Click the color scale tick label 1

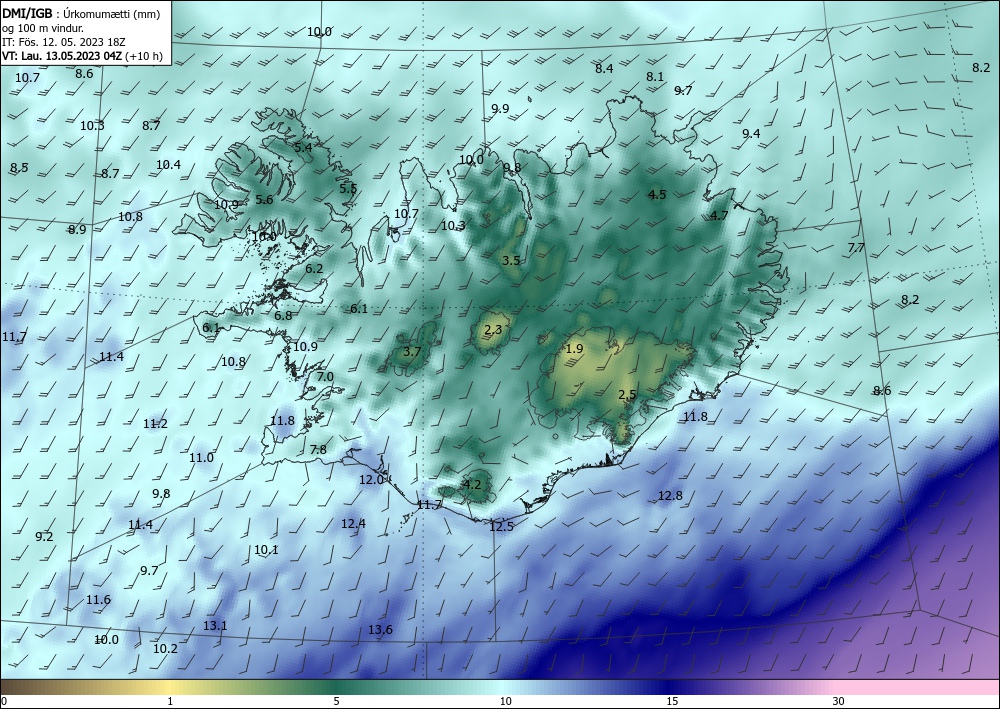click(x=170, y=701)
